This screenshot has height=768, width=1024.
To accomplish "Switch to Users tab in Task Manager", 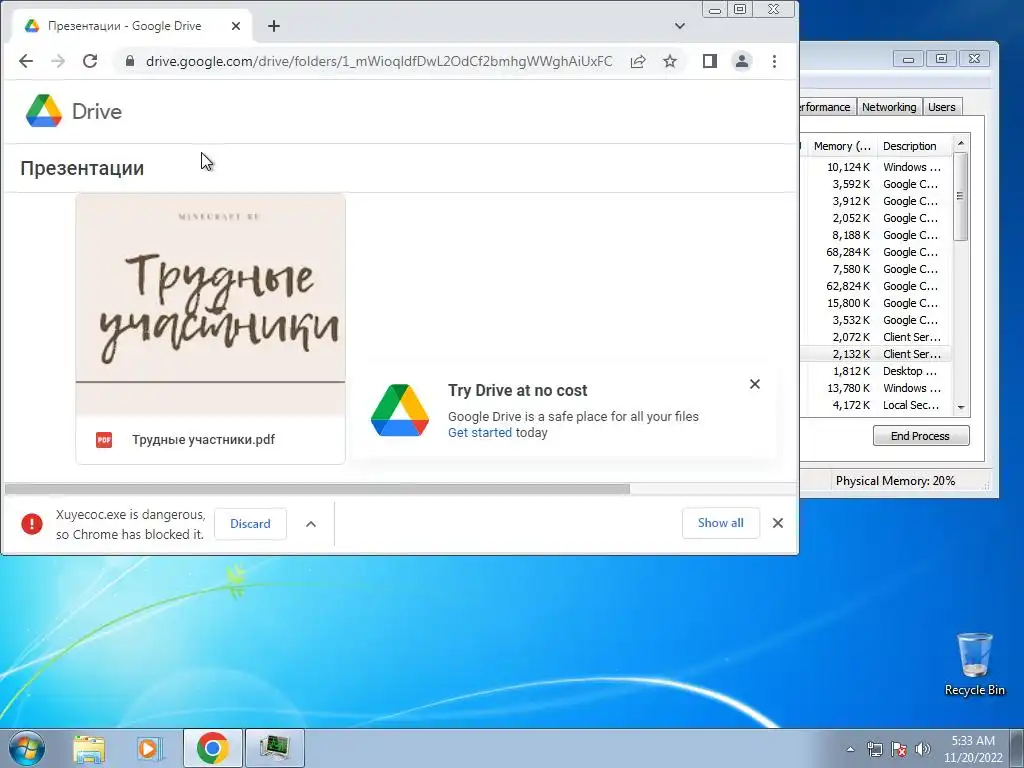I will pos(942,107).
